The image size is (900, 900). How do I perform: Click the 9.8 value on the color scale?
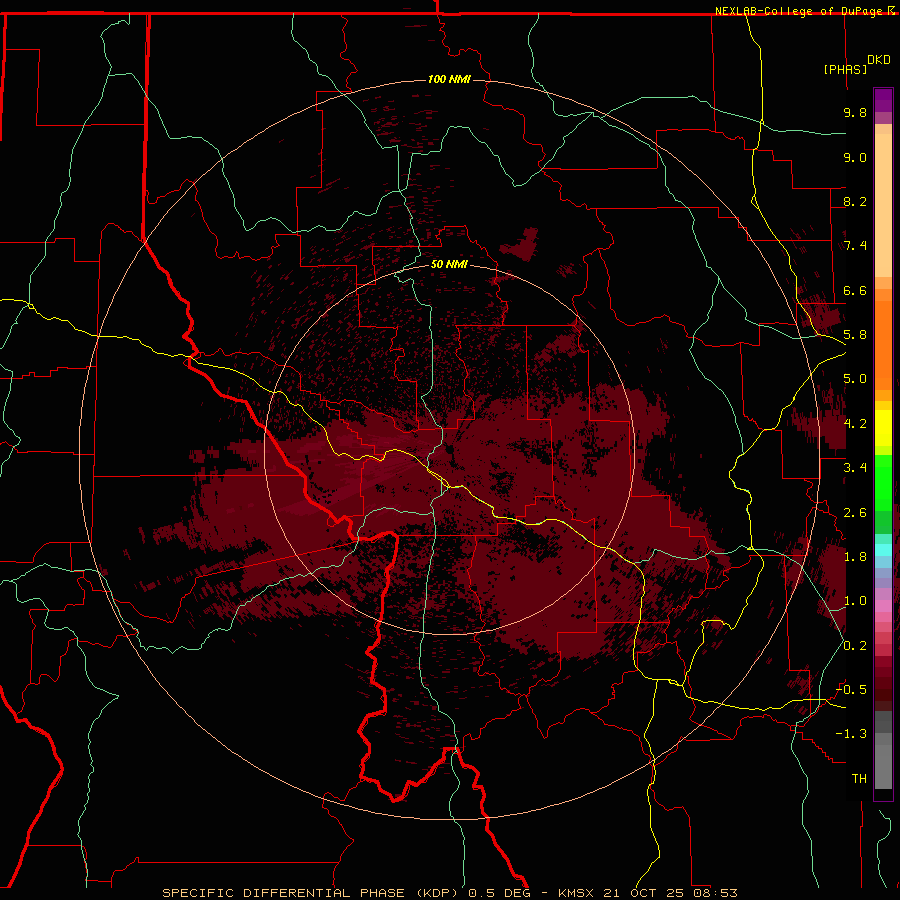[855, 112]
